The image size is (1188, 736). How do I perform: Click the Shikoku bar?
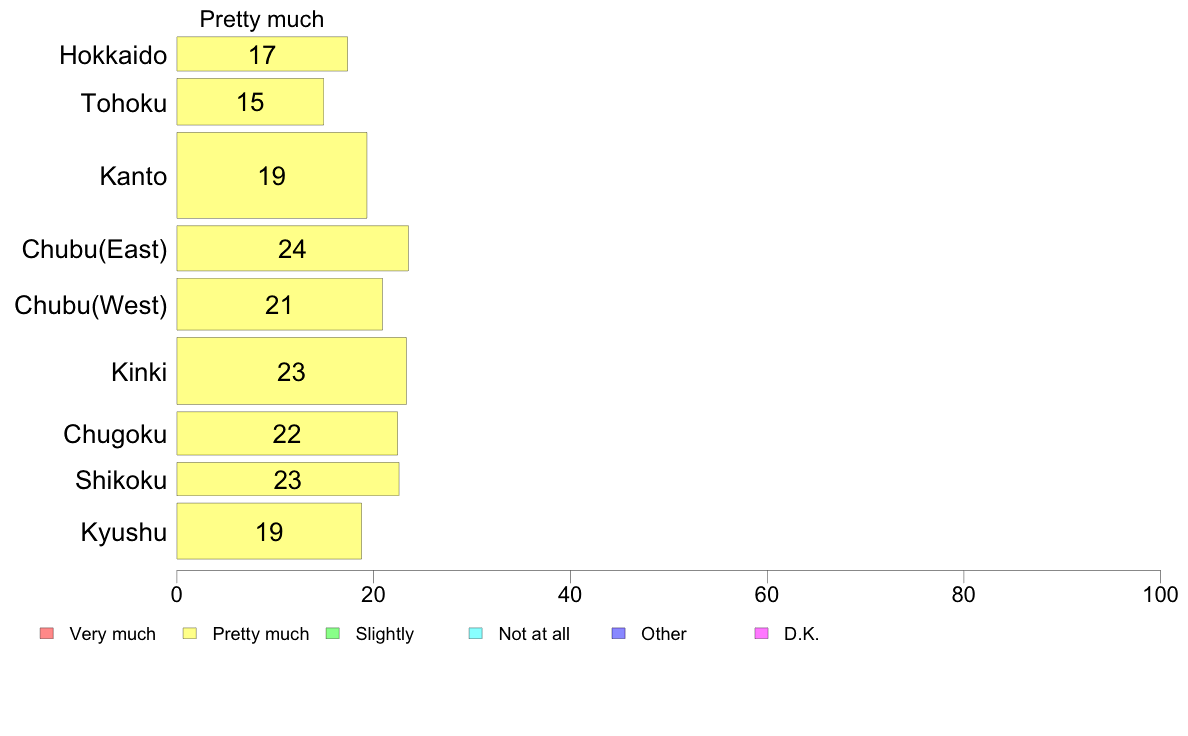pyautogui.click(x=288, y=479)
